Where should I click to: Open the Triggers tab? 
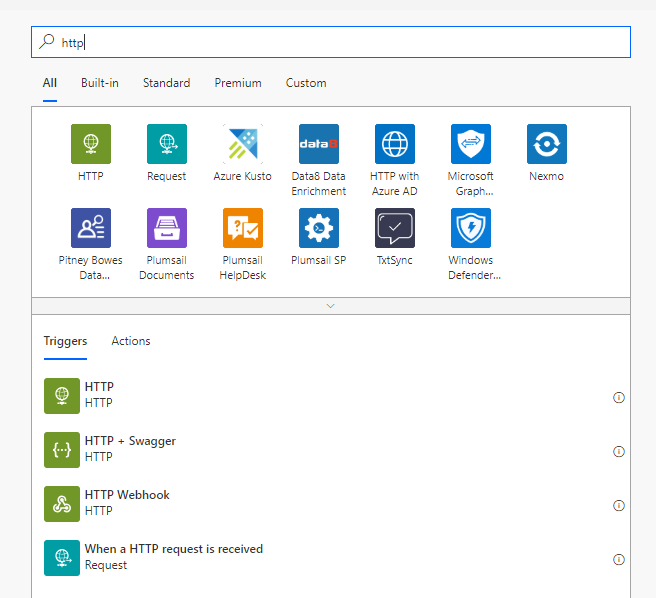tap(65, 341)
